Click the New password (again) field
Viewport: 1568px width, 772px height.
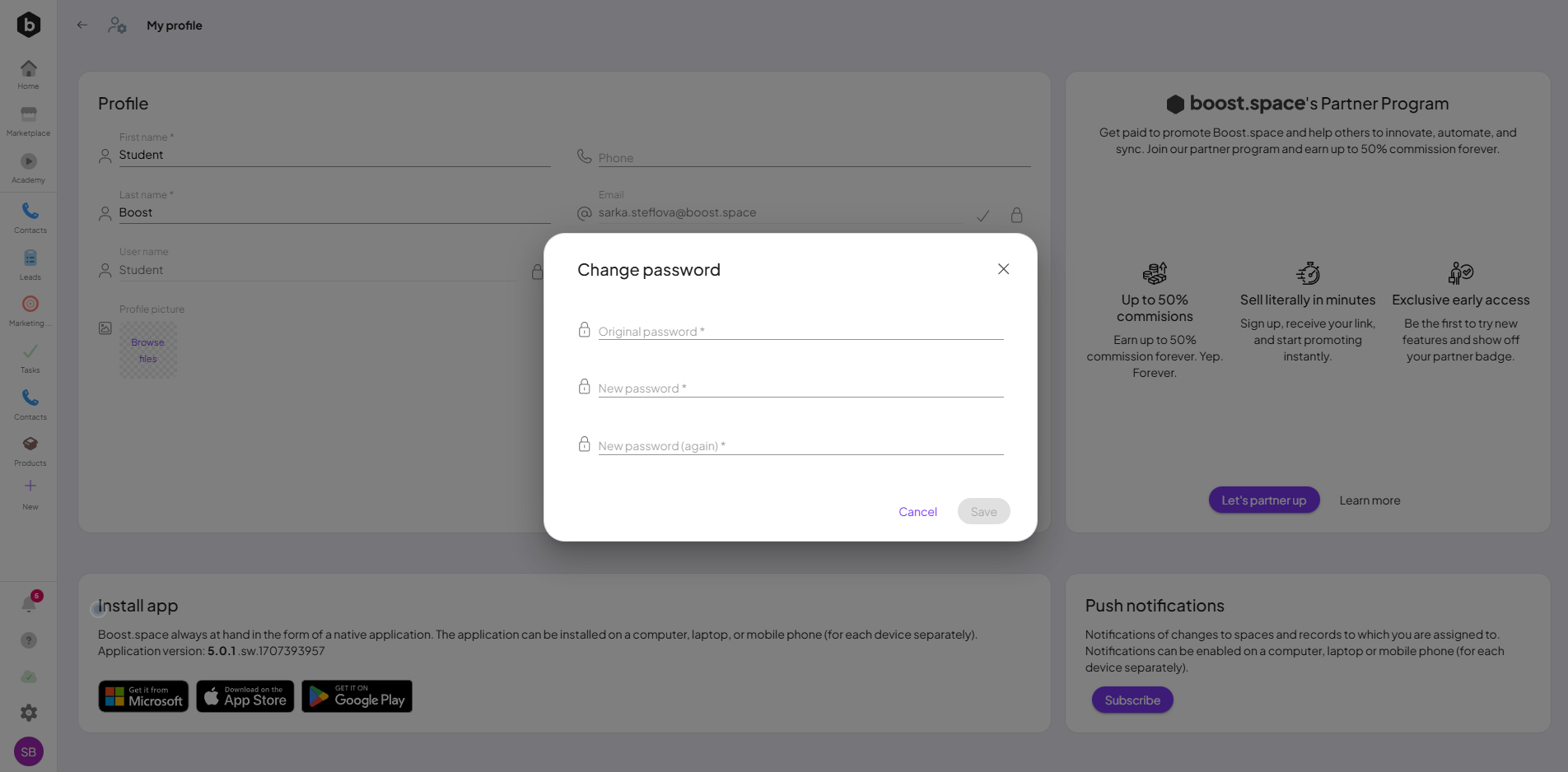(800, 445)
